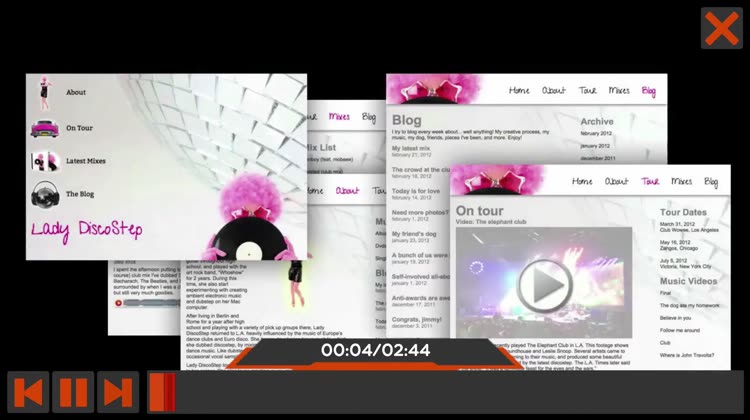Image resolution: width=750 pixels, height=420 pixels.
Task: Open the 'My latest mix' blog post
Action: [x=411, y=148]
